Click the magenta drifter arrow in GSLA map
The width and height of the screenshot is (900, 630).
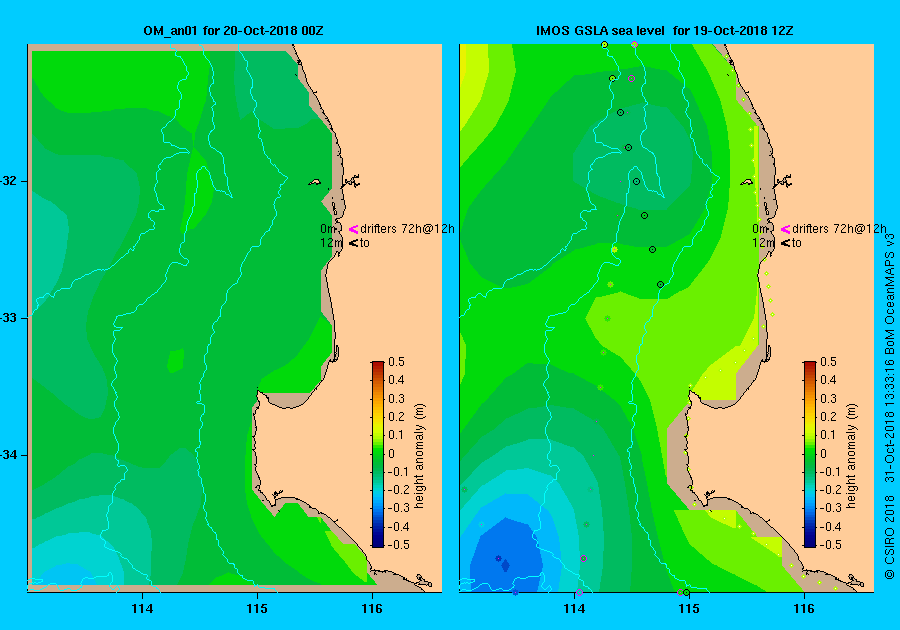(x=785, y=229)
